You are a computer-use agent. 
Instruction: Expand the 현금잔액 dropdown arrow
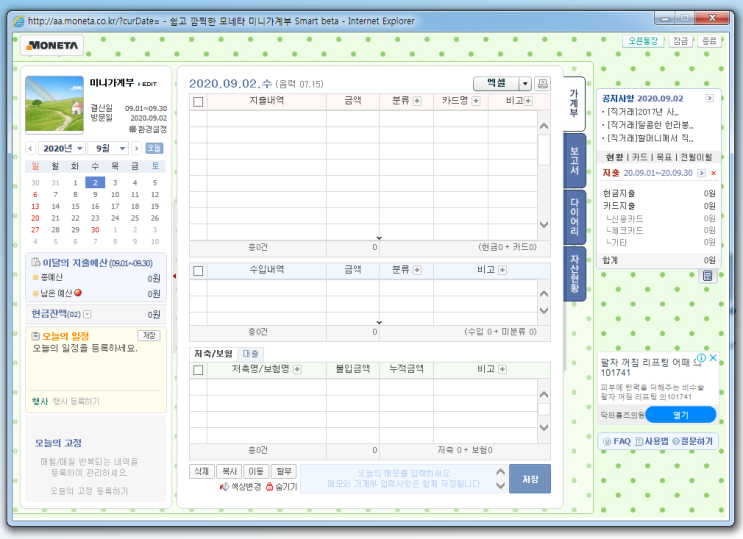coord(87,314)
